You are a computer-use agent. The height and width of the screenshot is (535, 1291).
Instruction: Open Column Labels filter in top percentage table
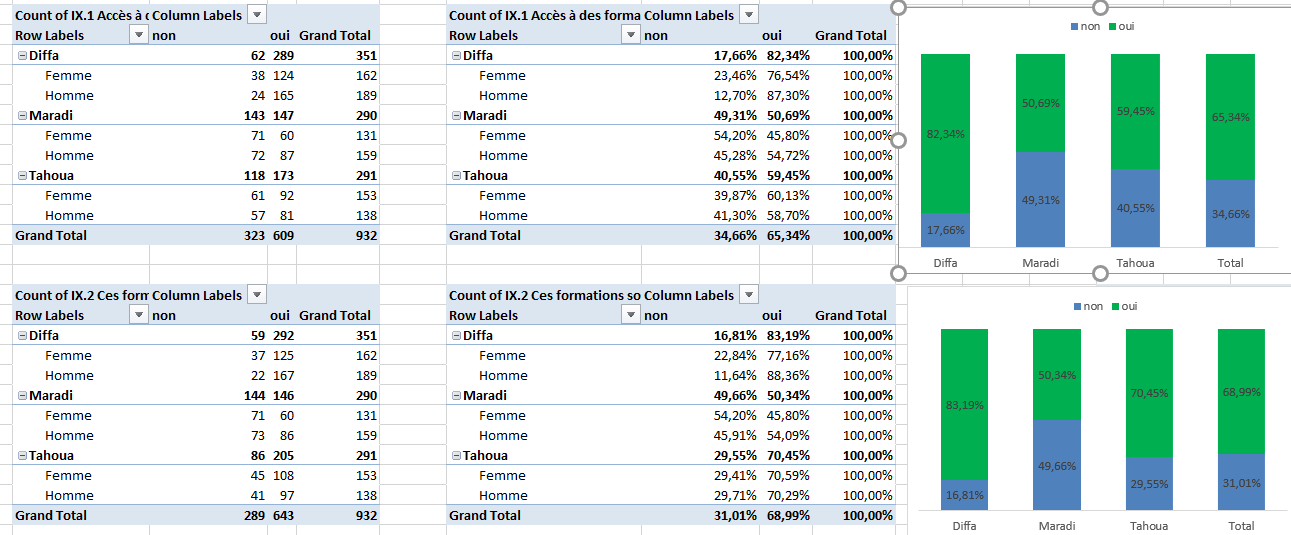coord(749,15)
